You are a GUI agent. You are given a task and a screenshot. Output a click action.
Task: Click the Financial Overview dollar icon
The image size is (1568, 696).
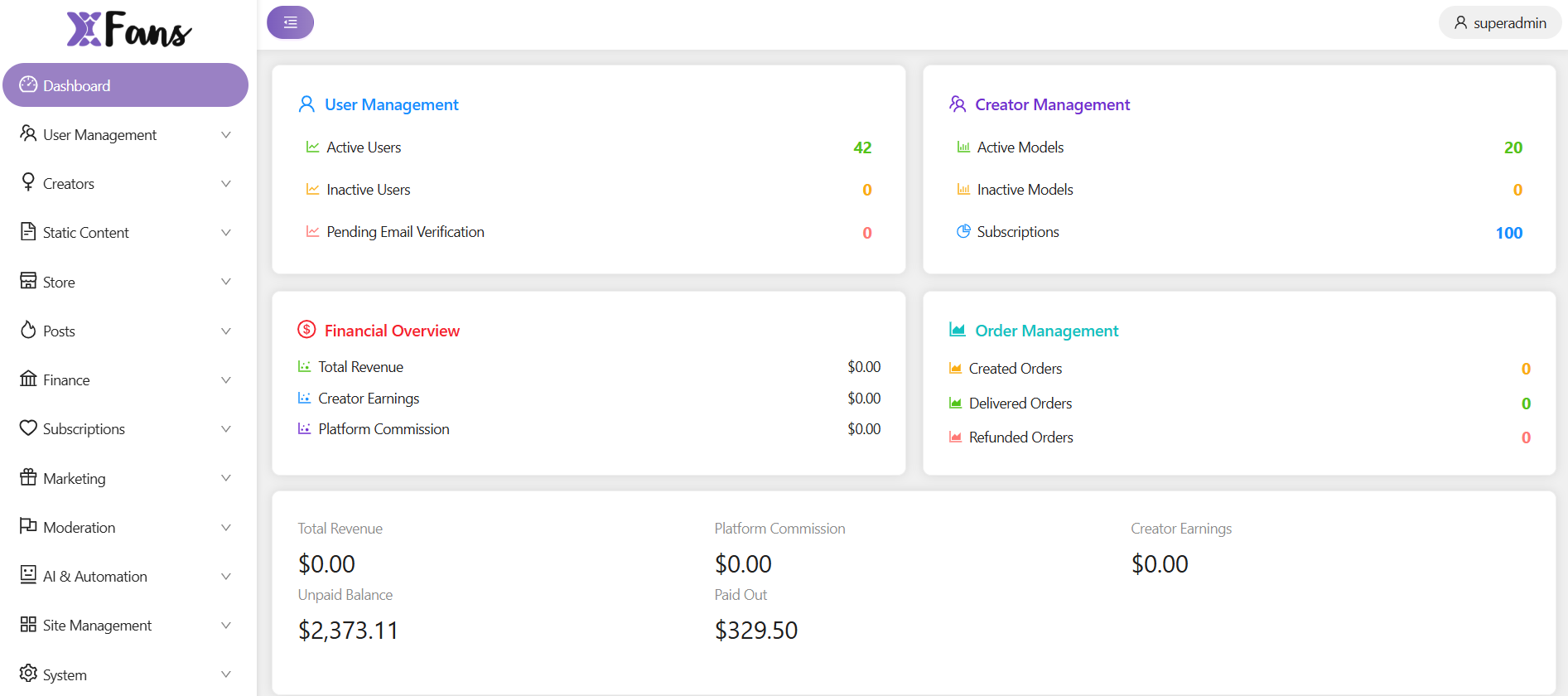pyautogui.click(x=306, y=329)
